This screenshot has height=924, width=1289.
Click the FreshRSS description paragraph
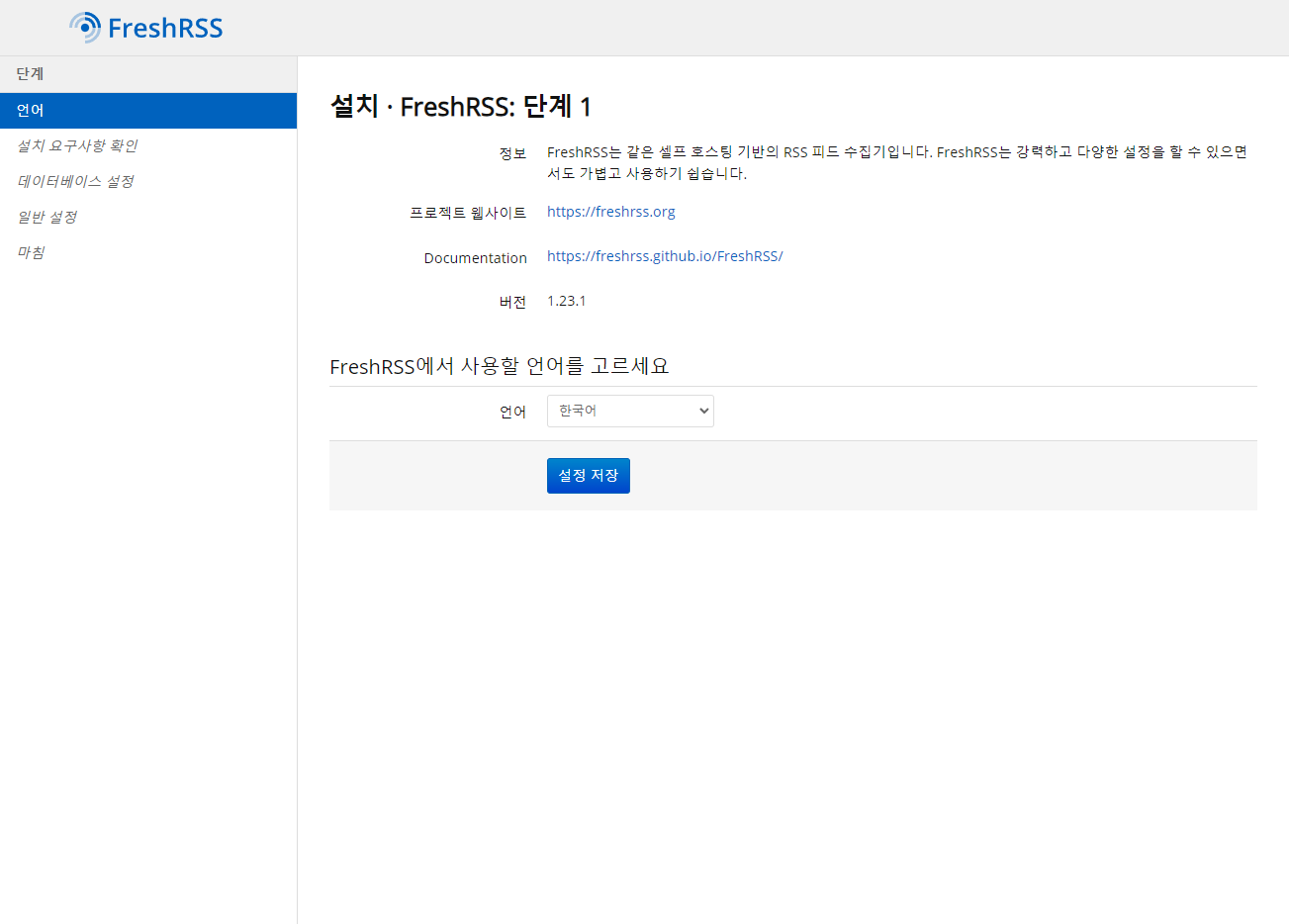tap(897, 162)
